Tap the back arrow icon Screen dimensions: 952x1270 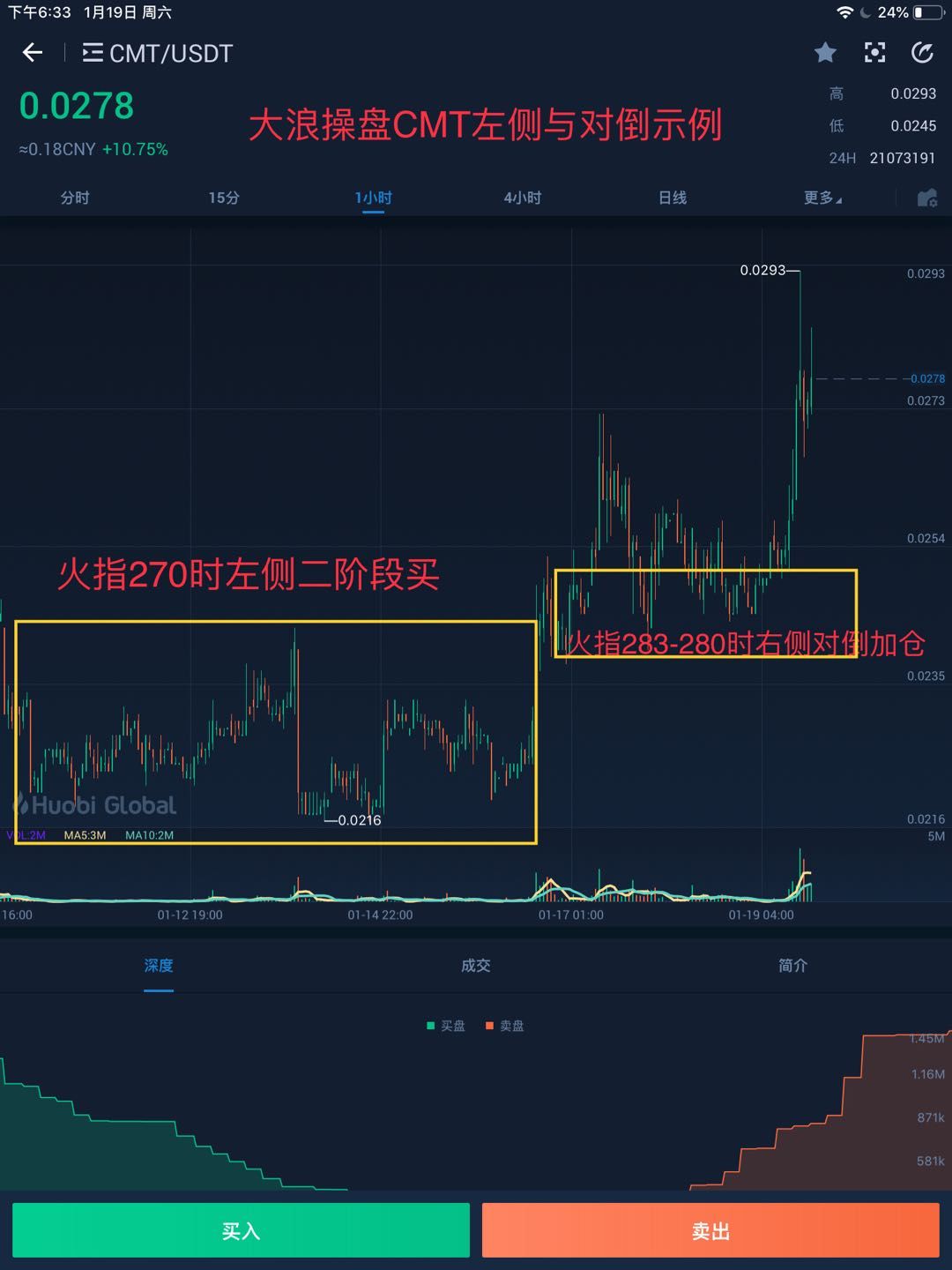[x=33, y=53]
